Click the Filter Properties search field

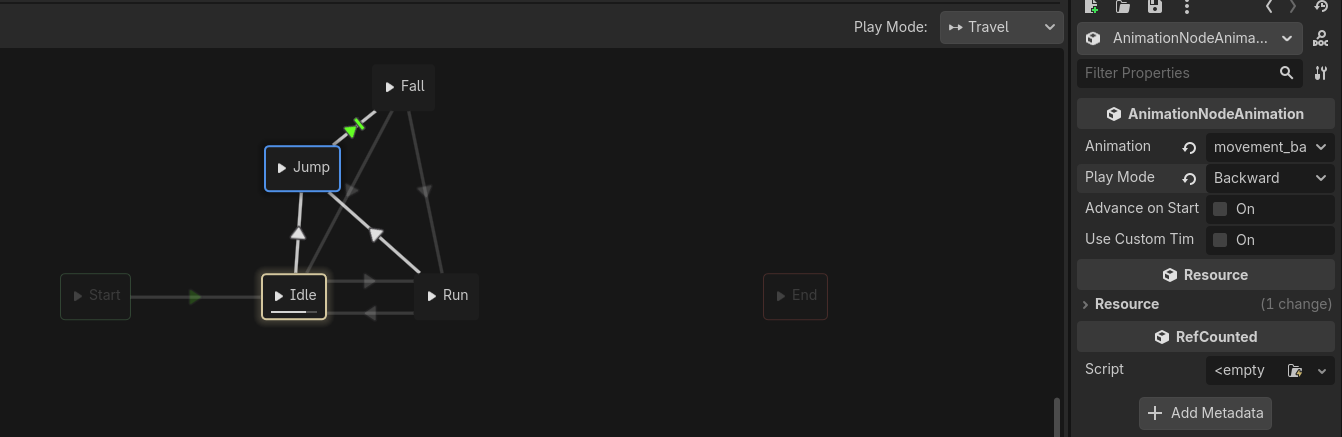coord(1175,73)
